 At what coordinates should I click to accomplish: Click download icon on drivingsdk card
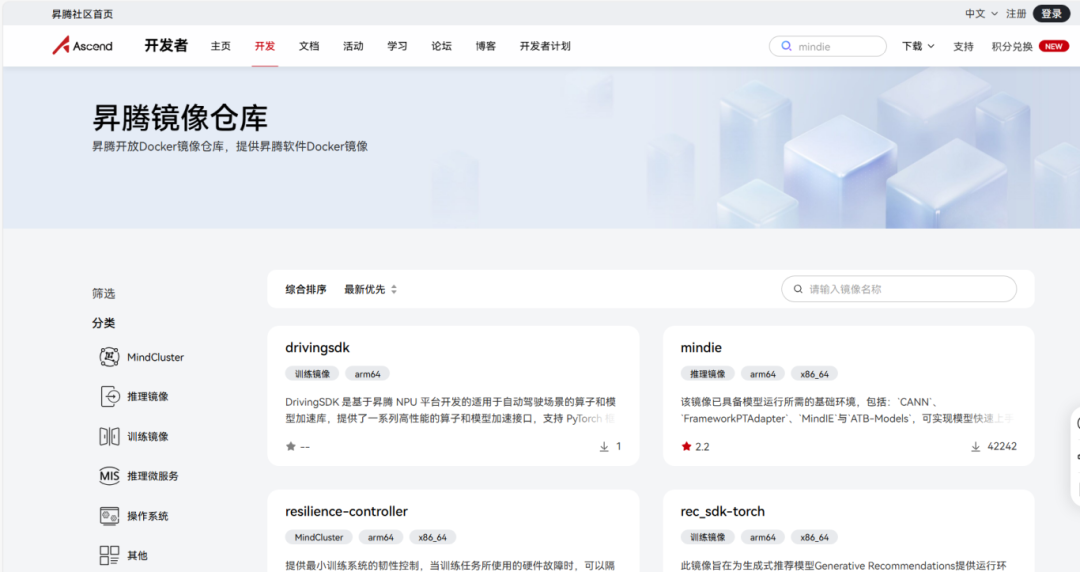(604, 447)
